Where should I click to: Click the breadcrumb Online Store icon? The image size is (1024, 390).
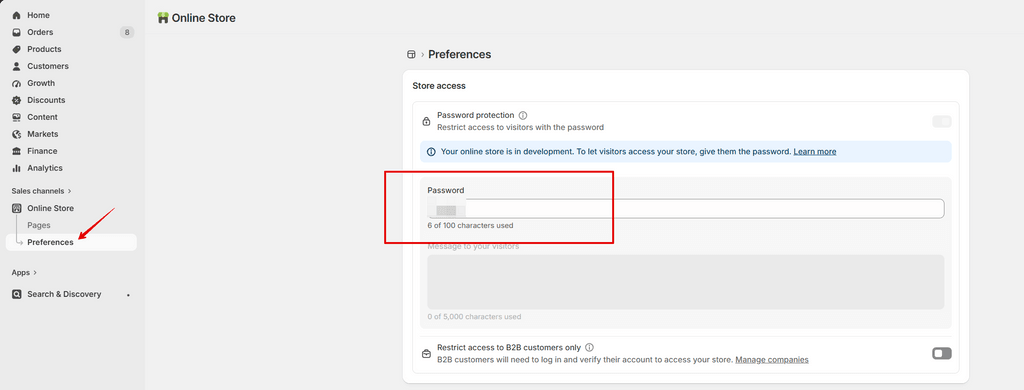click(411, 54)
